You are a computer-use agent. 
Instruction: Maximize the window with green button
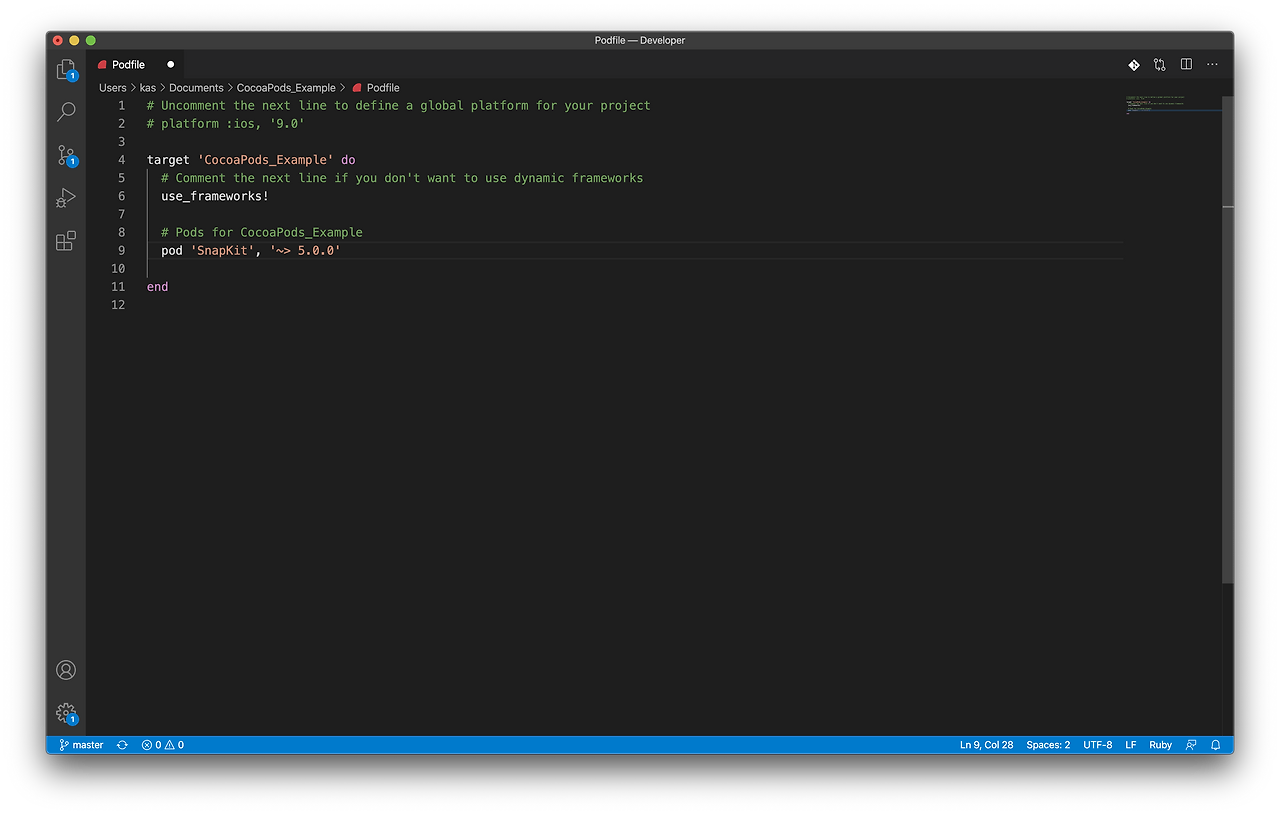click(x=91, y=40)
